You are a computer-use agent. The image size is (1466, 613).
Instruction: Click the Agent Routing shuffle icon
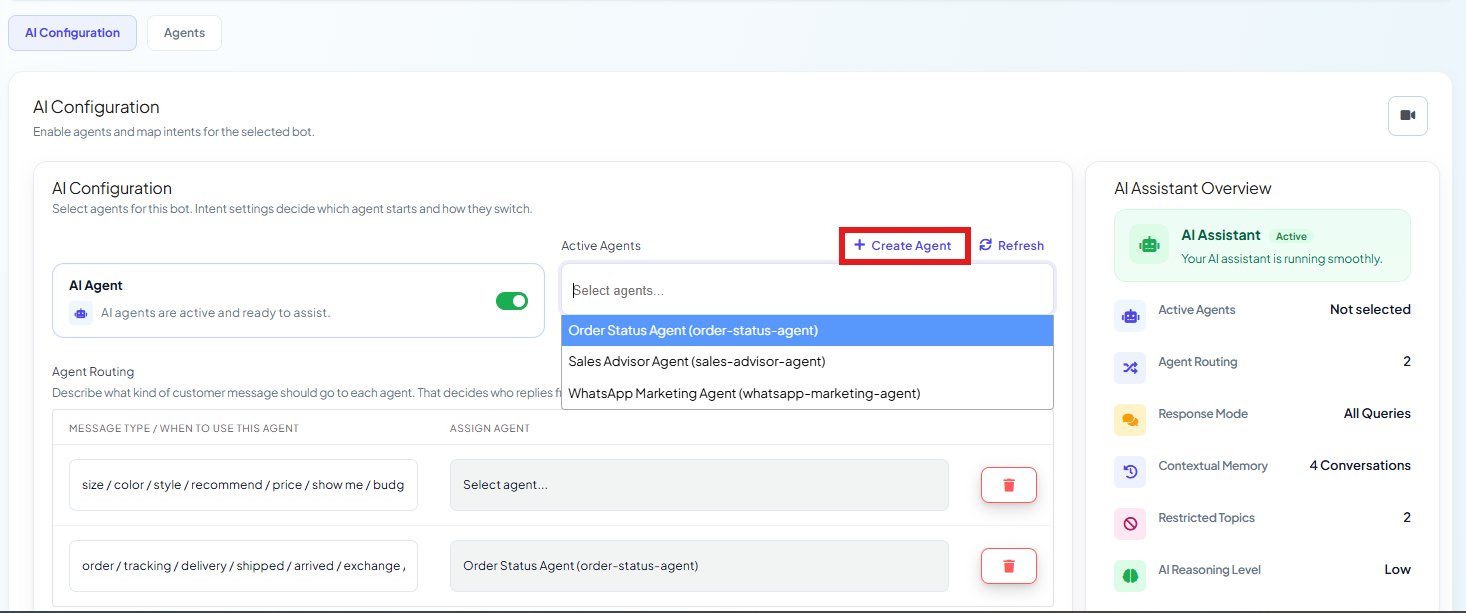pos(1130,368)
